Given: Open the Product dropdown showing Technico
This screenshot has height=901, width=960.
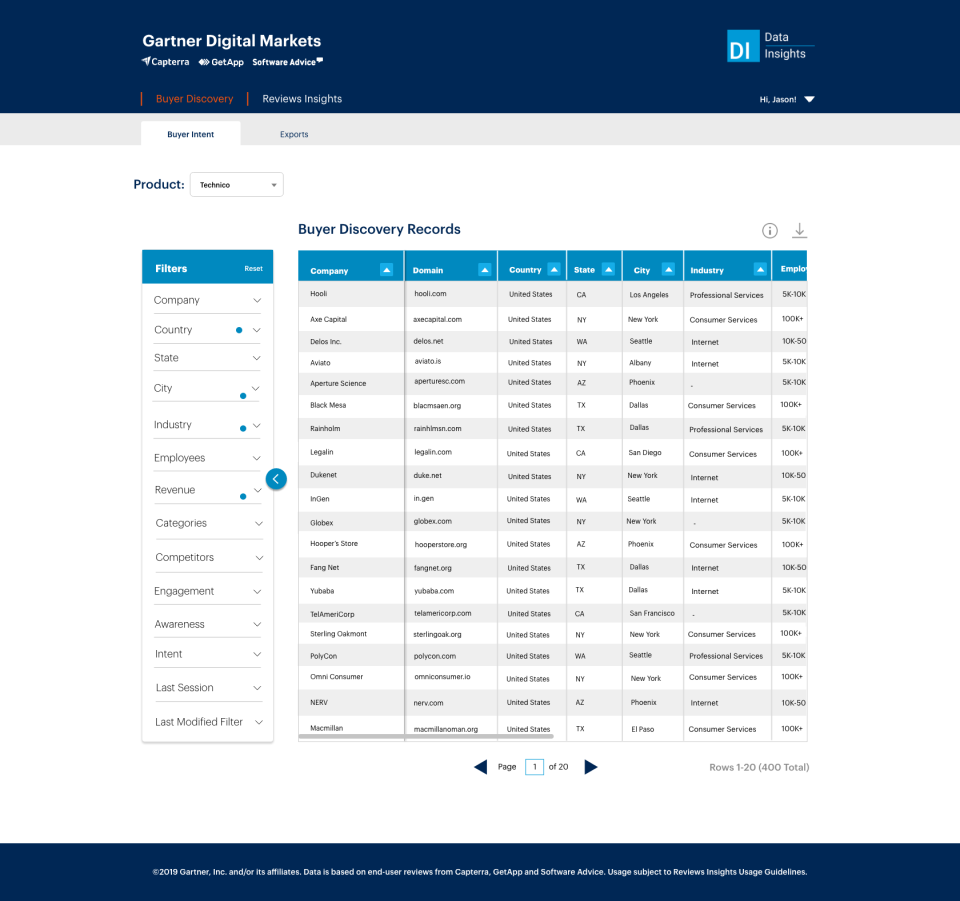Looking at the screenshot, I should (236, 184).
